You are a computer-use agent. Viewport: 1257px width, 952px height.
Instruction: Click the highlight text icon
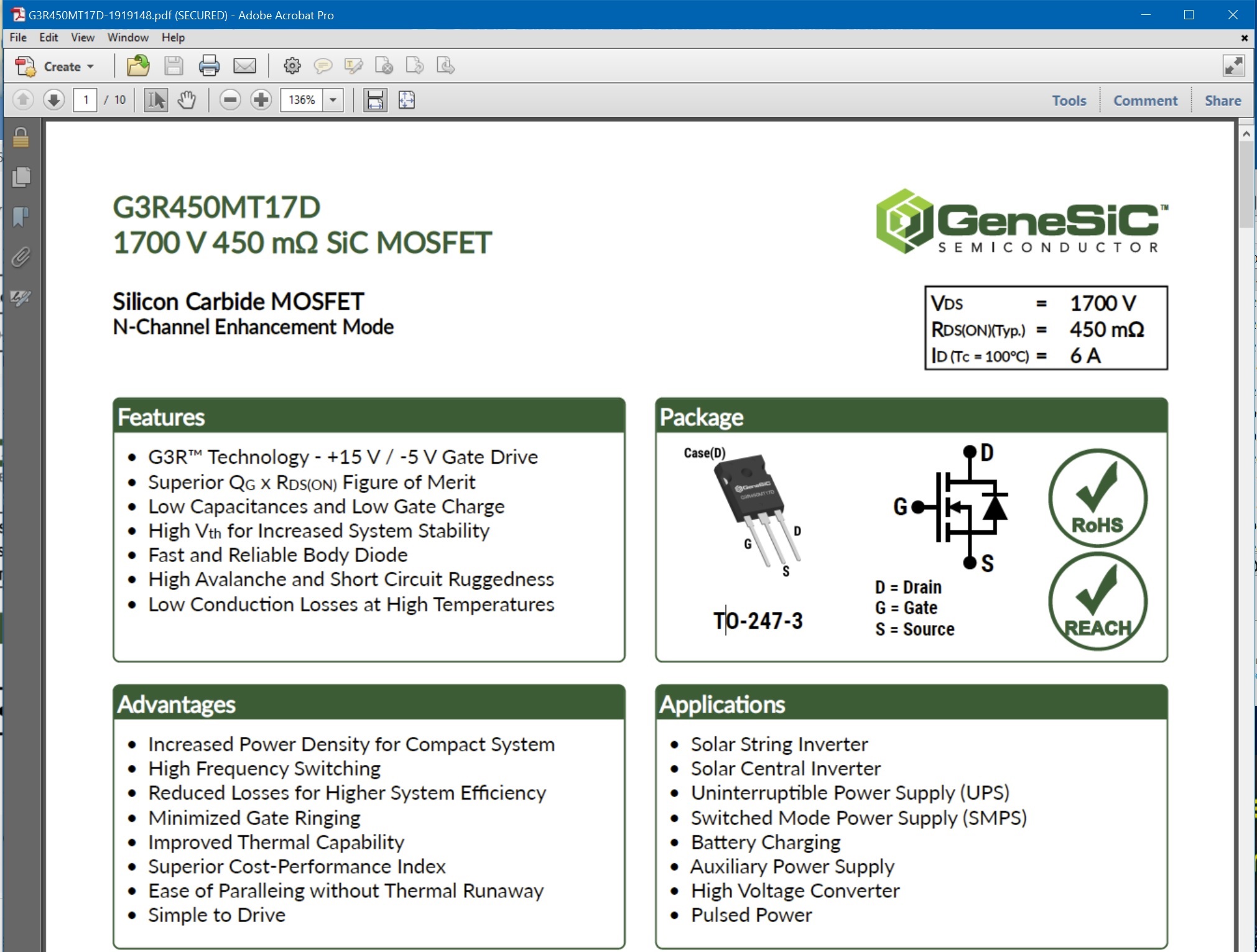coord(354,66)
